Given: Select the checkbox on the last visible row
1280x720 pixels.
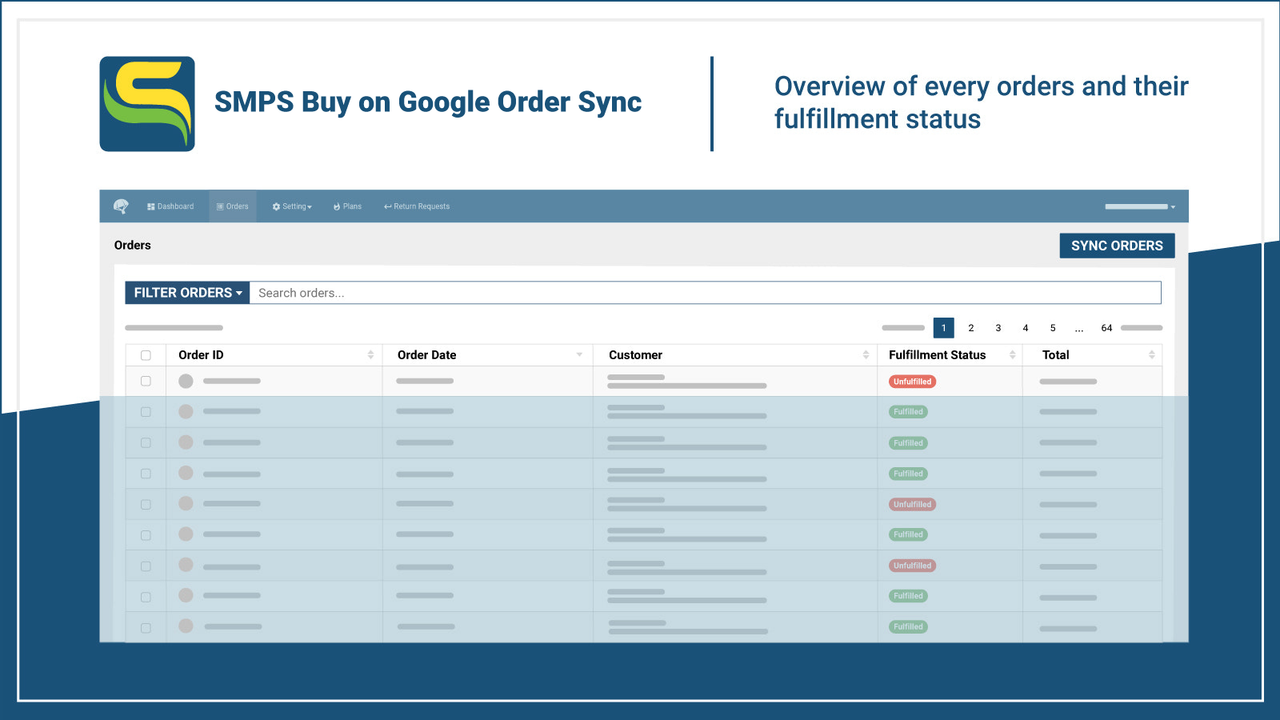Looking at the screenshot, I should (145, 626).
